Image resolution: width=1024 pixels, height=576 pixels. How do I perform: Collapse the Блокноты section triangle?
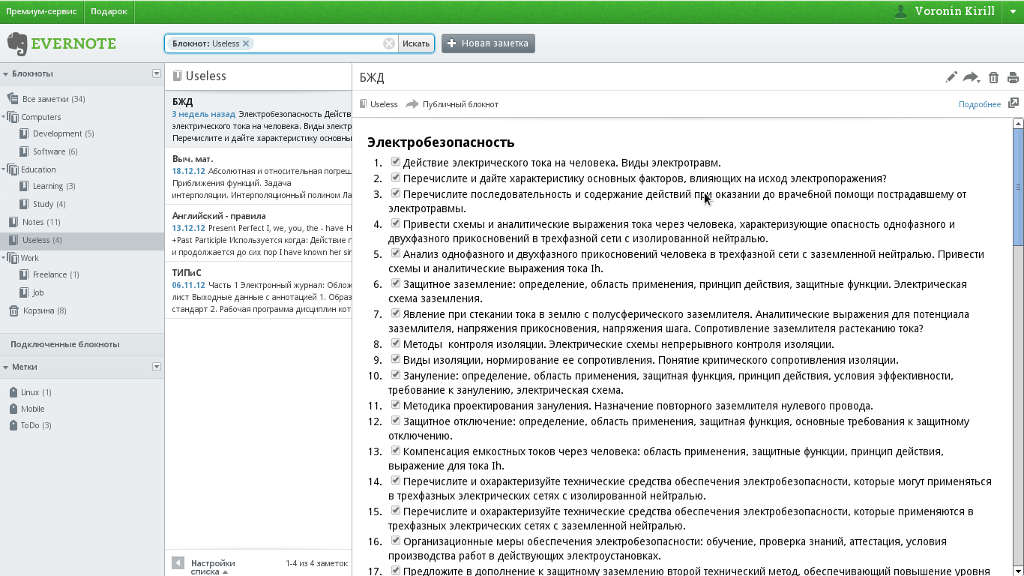5,74
